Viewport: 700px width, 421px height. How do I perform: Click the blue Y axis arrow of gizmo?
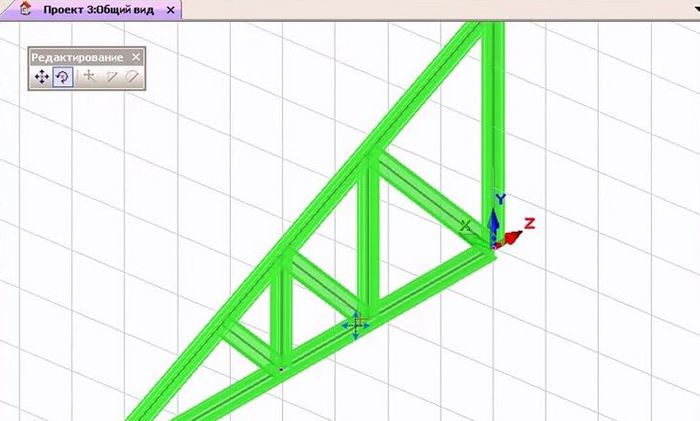[493, 212]
